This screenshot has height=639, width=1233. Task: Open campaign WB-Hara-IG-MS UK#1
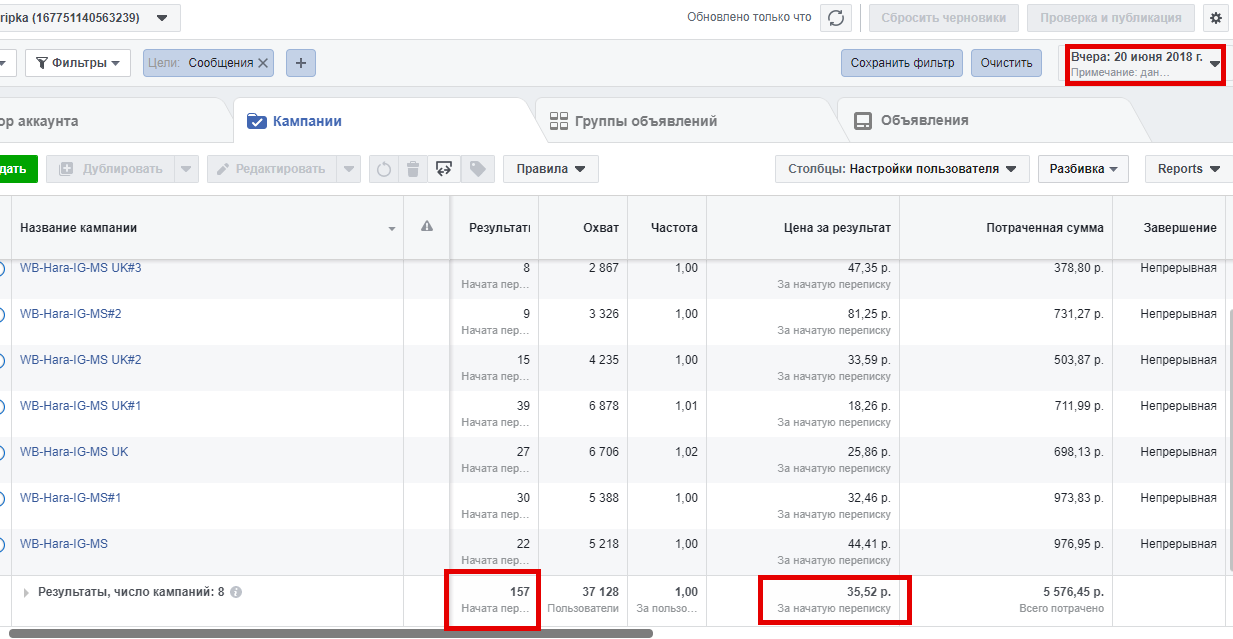(x=81, y=406)
